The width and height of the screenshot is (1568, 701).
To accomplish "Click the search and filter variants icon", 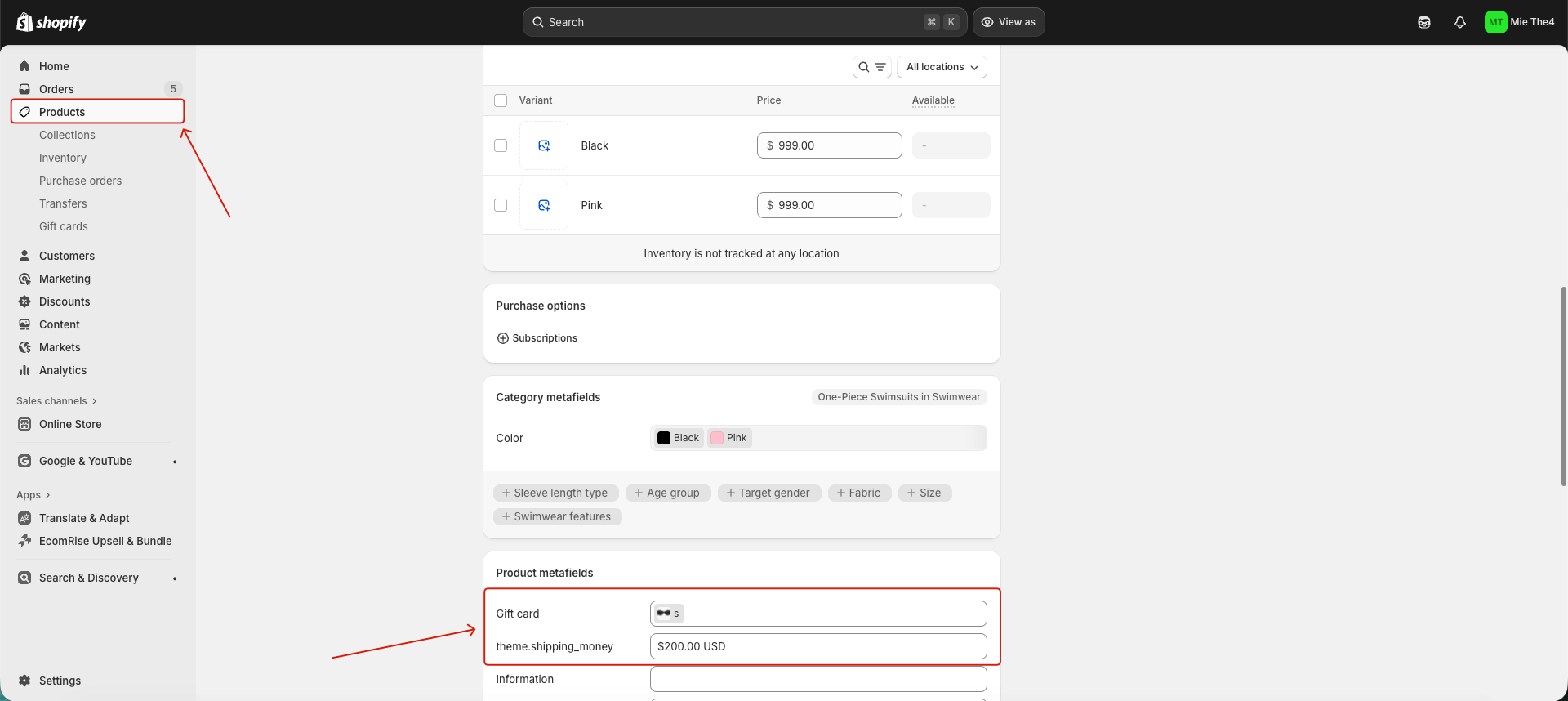I will (x=871, y=67).
